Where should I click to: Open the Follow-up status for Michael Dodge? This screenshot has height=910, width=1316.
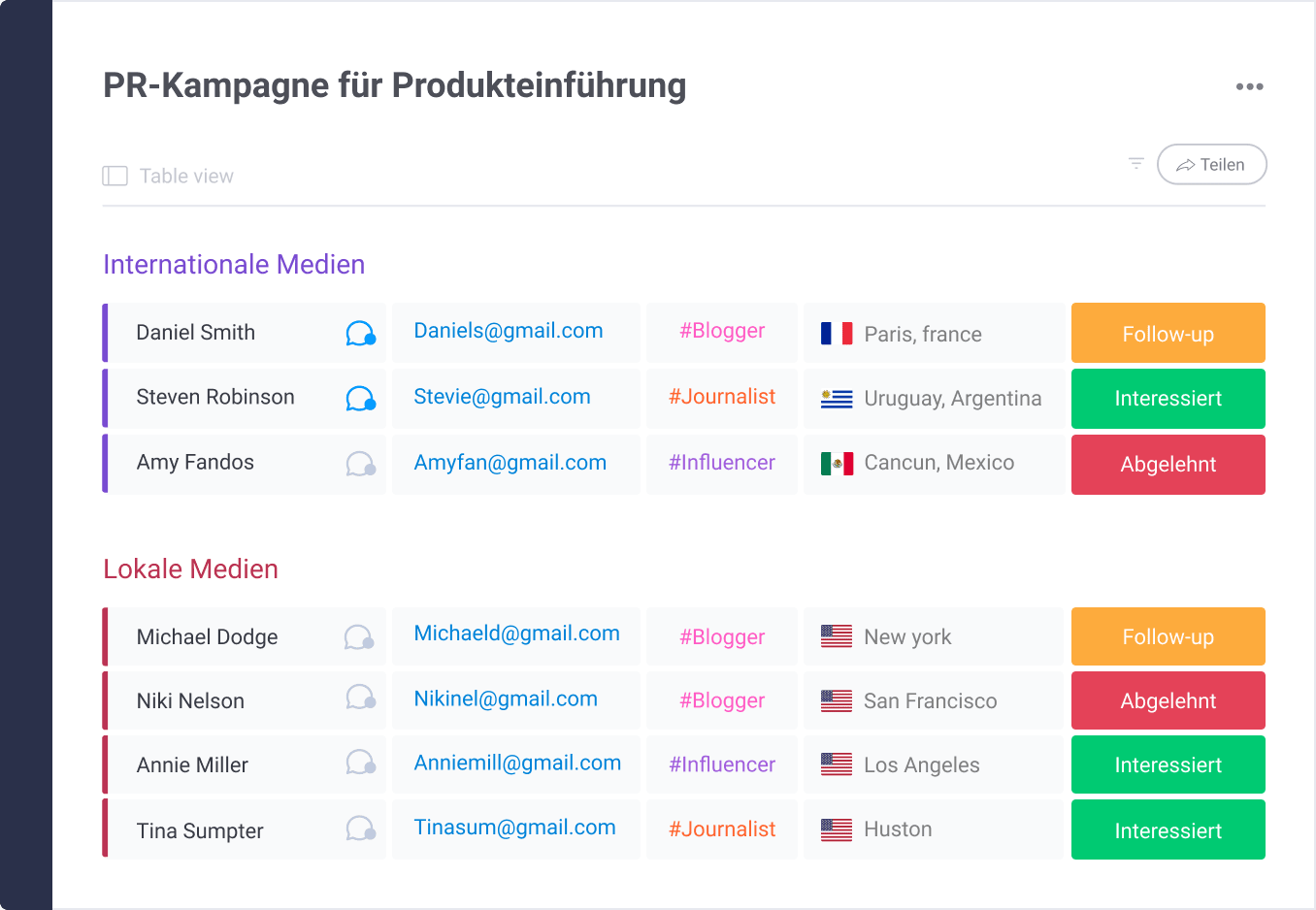tap(1168, 636)
